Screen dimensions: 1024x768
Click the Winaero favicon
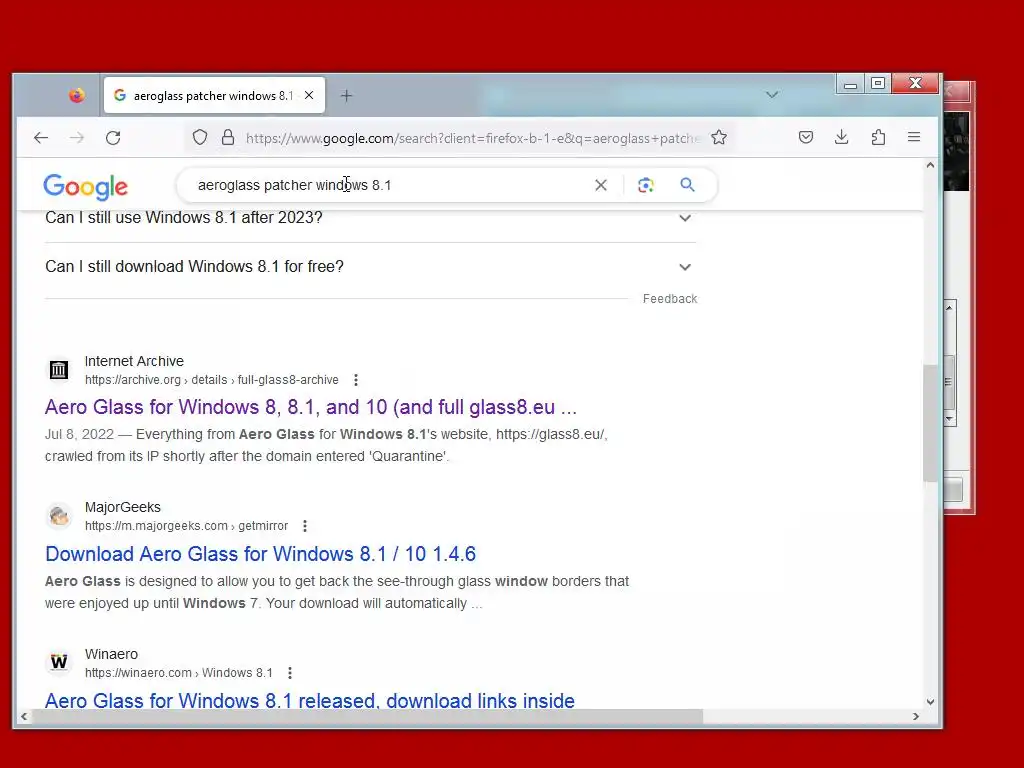(59, 662)
